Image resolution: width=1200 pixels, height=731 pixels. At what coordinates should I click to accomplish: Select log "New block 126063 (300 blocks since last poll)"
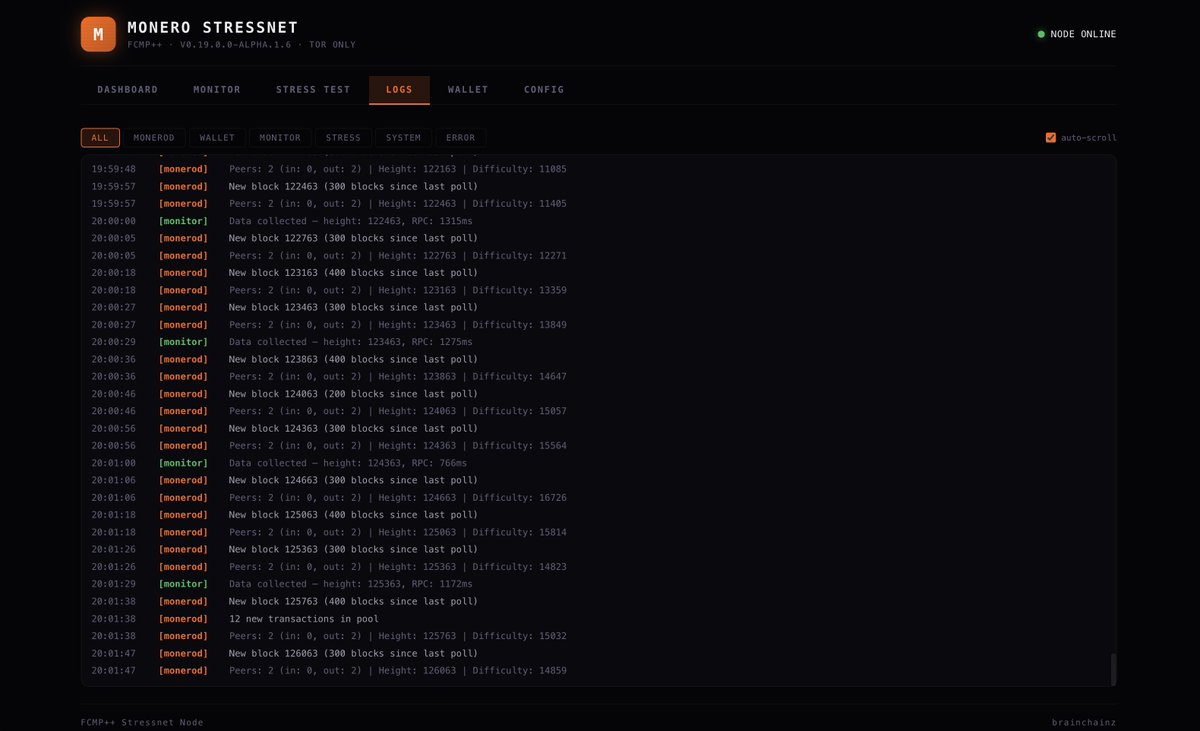(353, 653)
